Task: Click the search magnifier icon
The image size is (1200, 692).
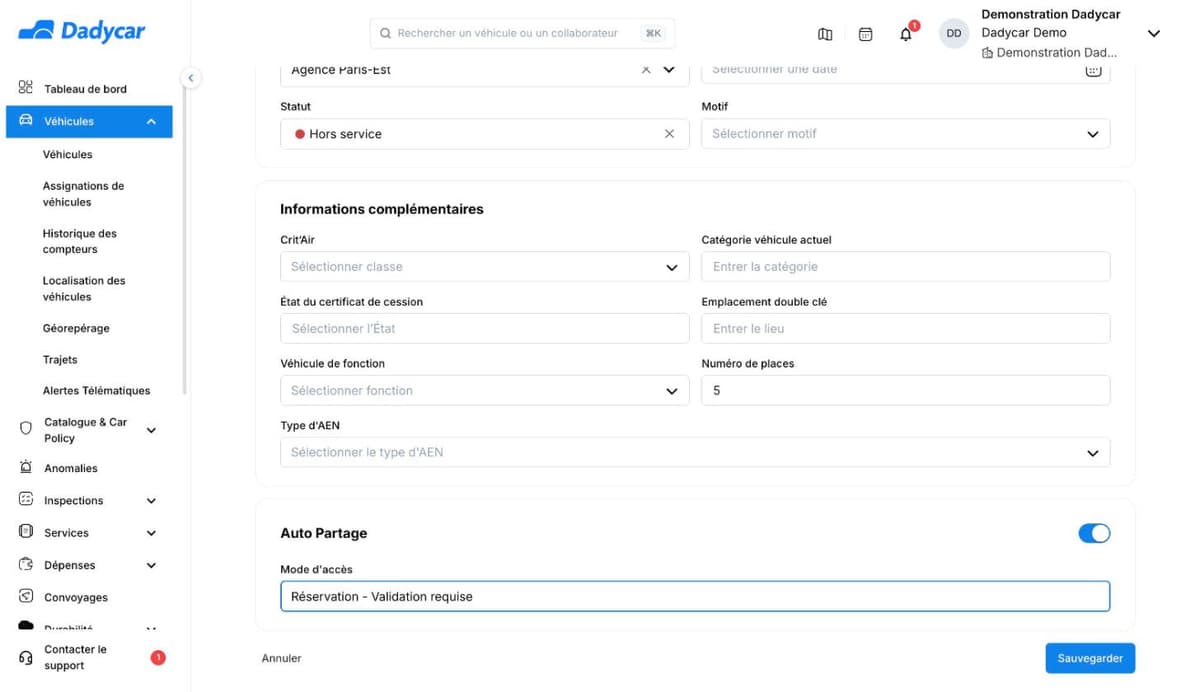Action: tap(385, 34)
